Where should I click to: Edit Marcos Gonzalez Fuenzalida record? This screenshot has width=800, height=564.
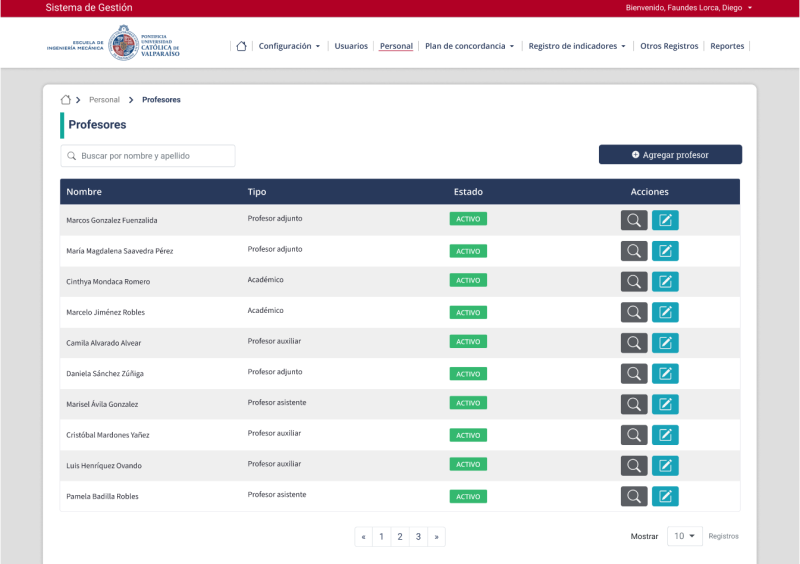coord(665,220)
